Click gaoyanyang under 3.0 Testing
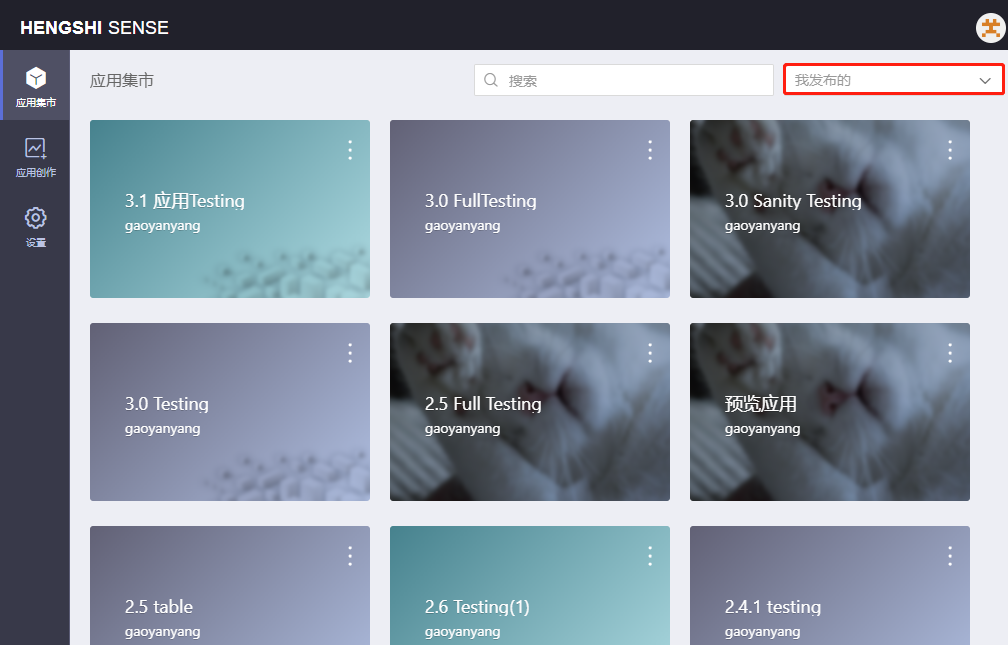 [163, 429]
